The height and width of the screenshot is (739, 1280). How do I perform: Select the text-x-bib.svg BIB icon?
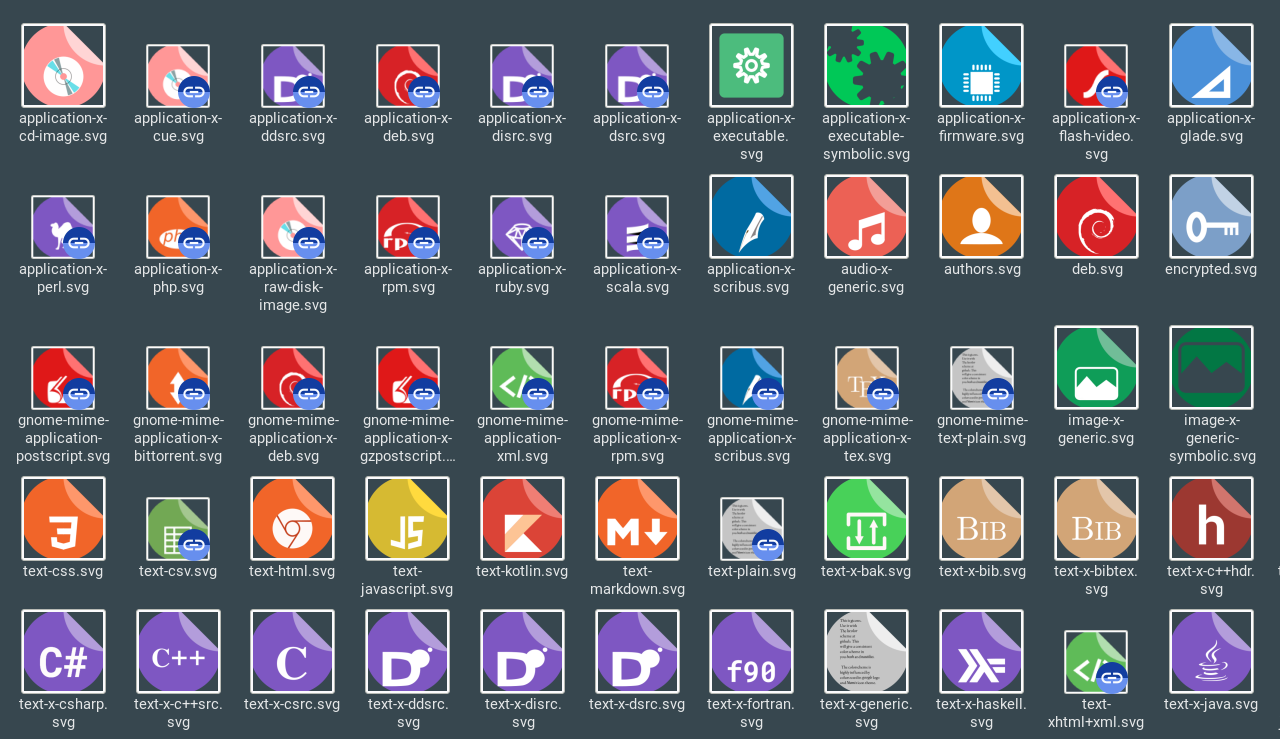point(981,518)
